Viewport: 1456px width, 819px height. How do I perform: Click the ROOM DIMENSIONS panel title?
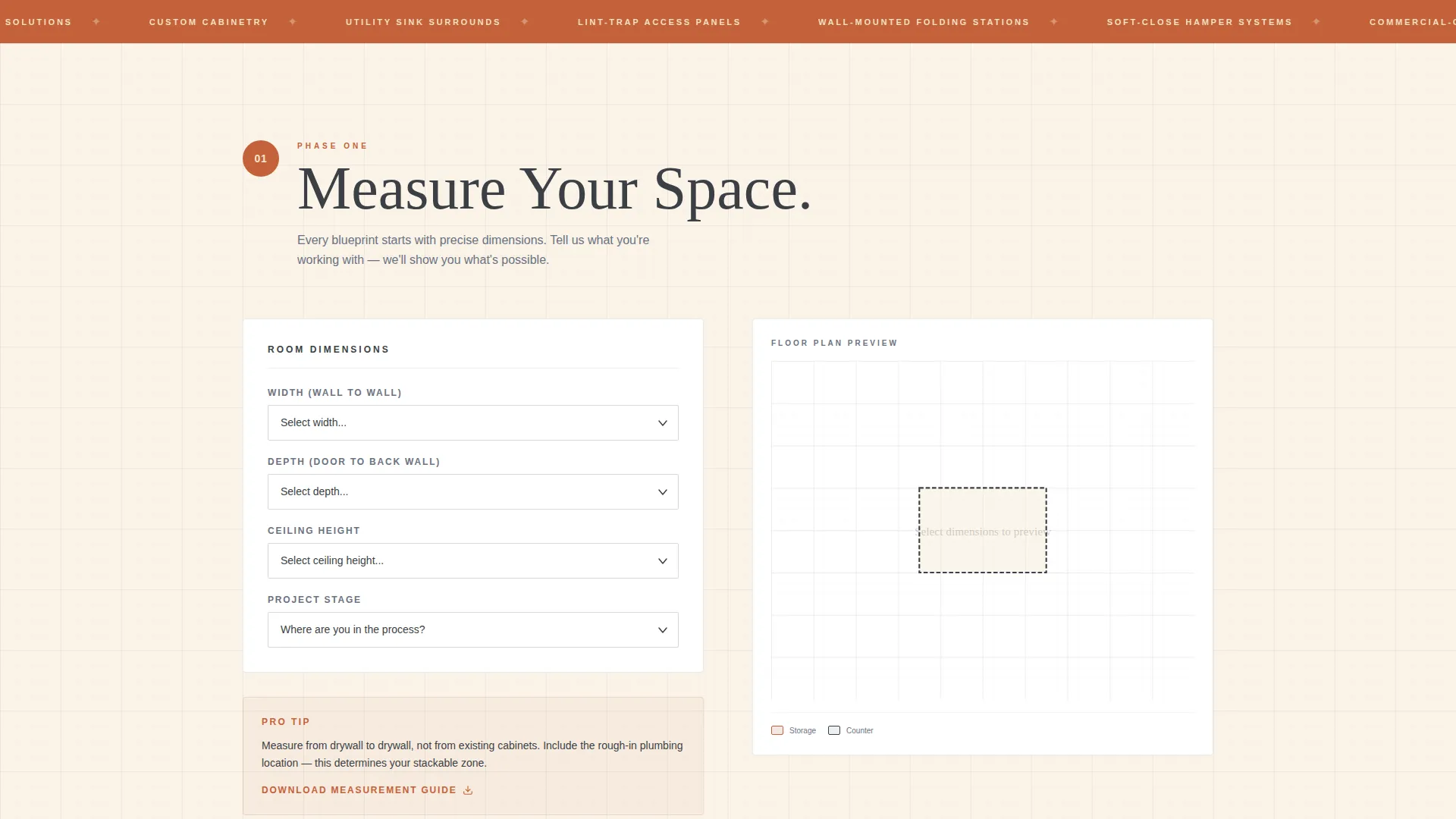tap(328, 350)
